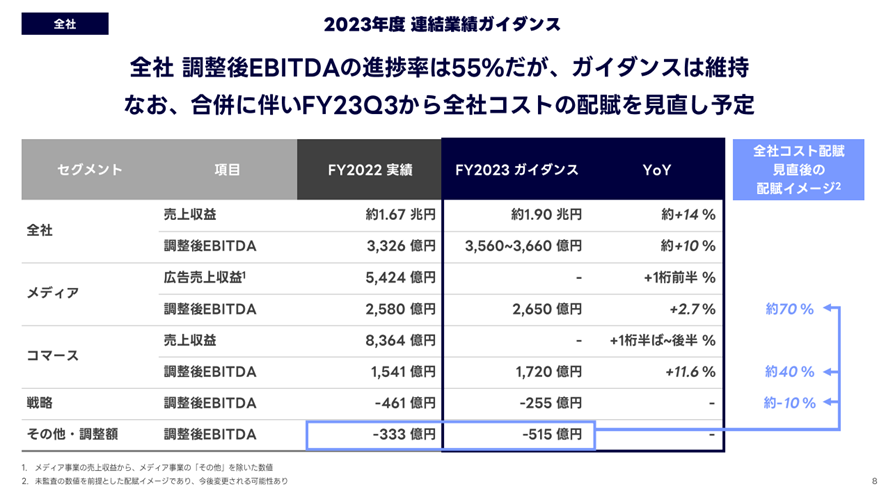Viewport: 886px width, 498px height.
Task: Click the -333 億円 value in blue box
Action: pos(403,434)
